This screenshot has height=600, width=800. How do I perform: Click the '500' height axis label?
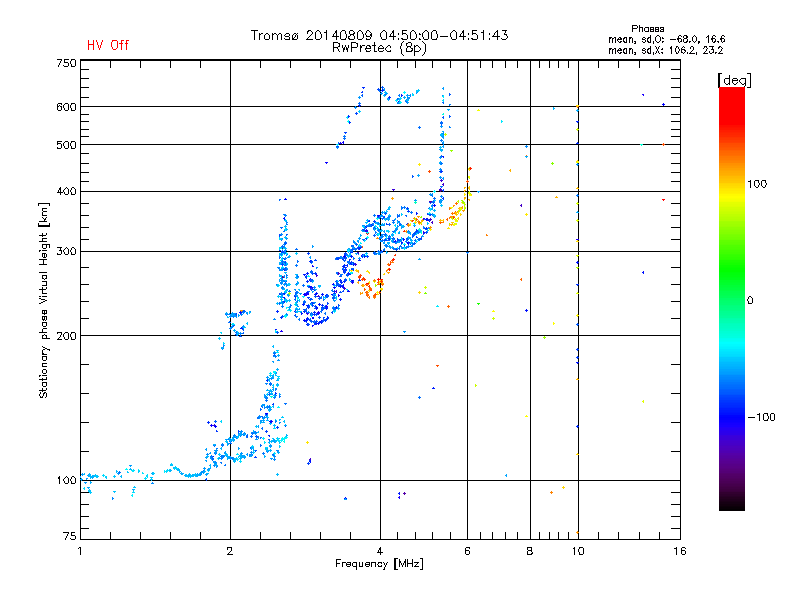coord(66,145)
